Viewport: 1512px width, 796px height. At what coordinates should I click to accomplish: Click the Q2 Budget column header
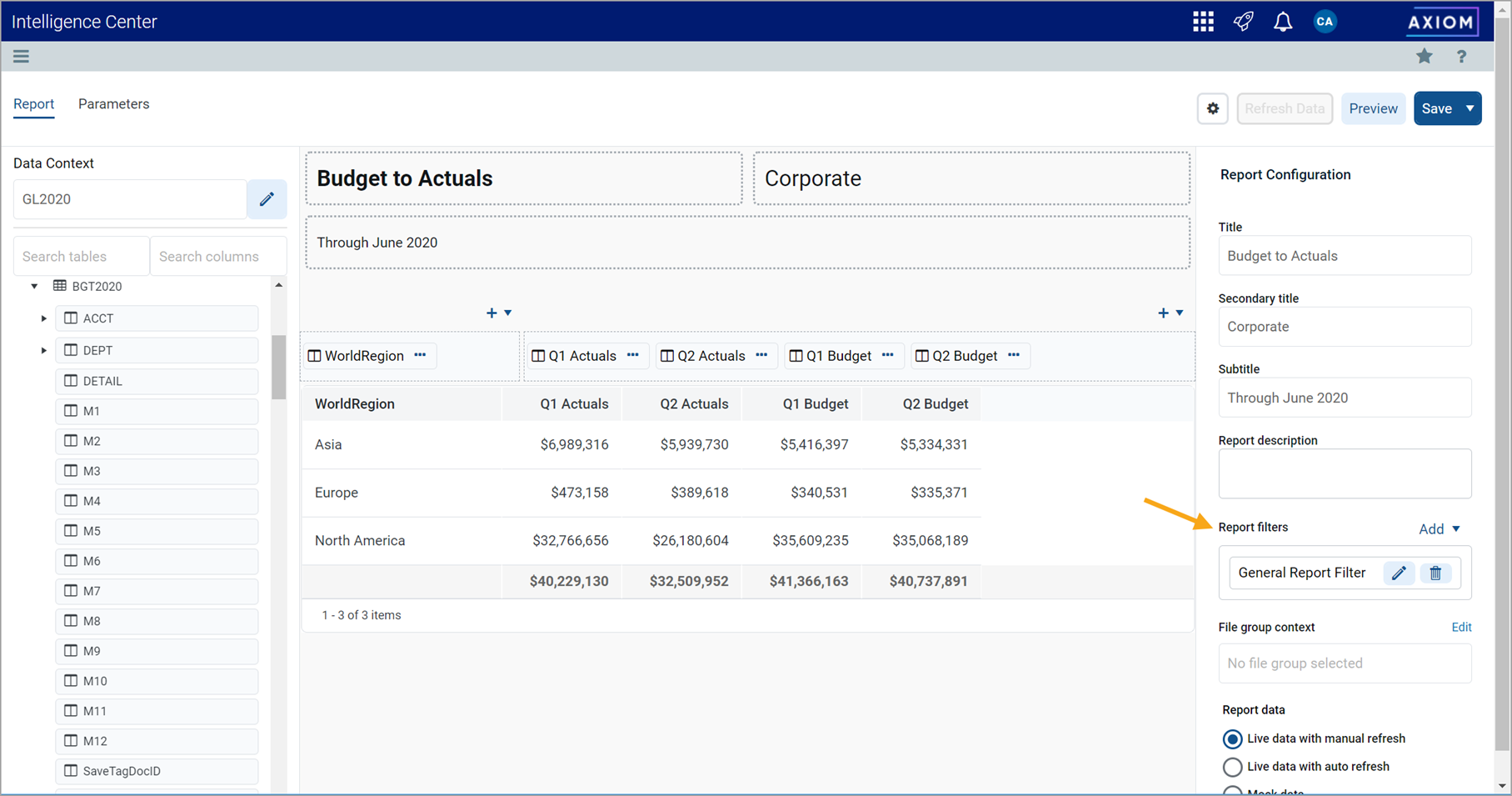(x=936, y=404)
